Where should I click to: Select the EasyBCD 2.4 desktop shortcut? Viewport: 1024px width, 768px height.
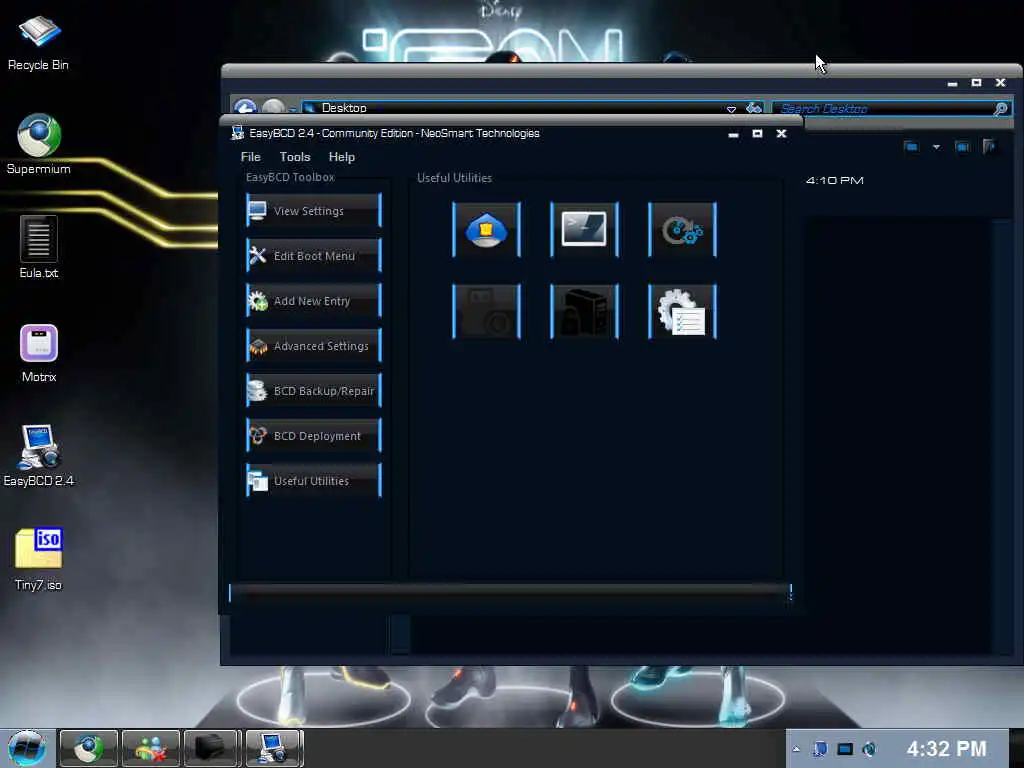coord(39,456)
